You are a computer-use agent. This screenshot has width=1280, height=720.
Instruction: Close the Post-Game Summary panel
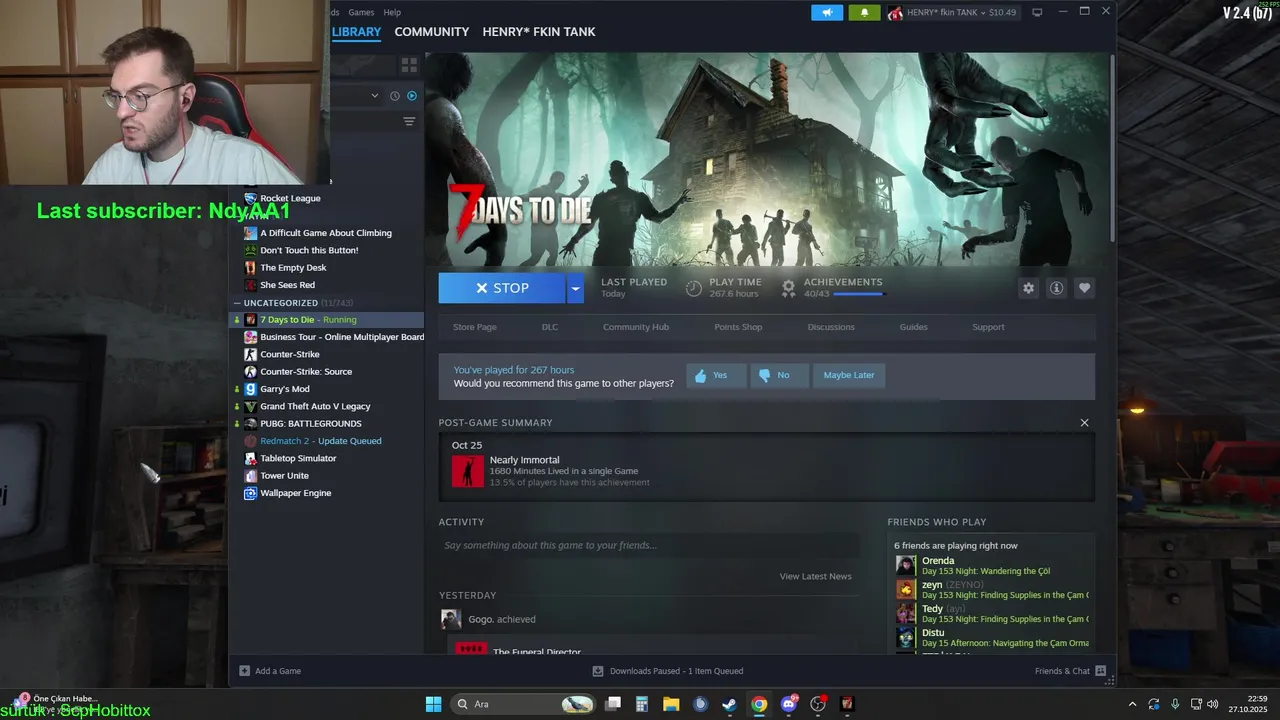[1084, 423]
